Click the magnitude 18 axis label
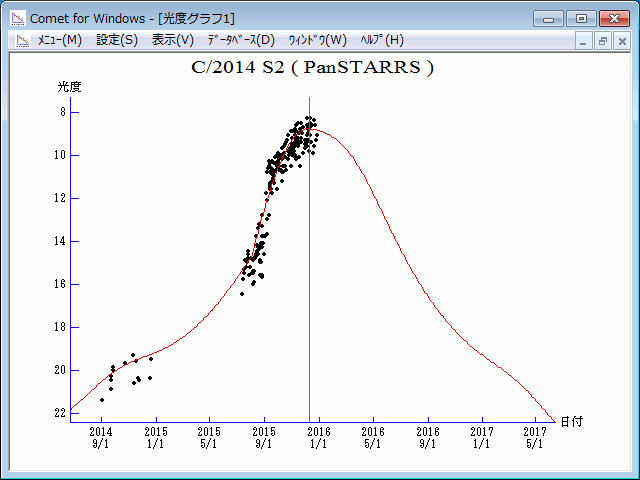 (x=60, y=327)
